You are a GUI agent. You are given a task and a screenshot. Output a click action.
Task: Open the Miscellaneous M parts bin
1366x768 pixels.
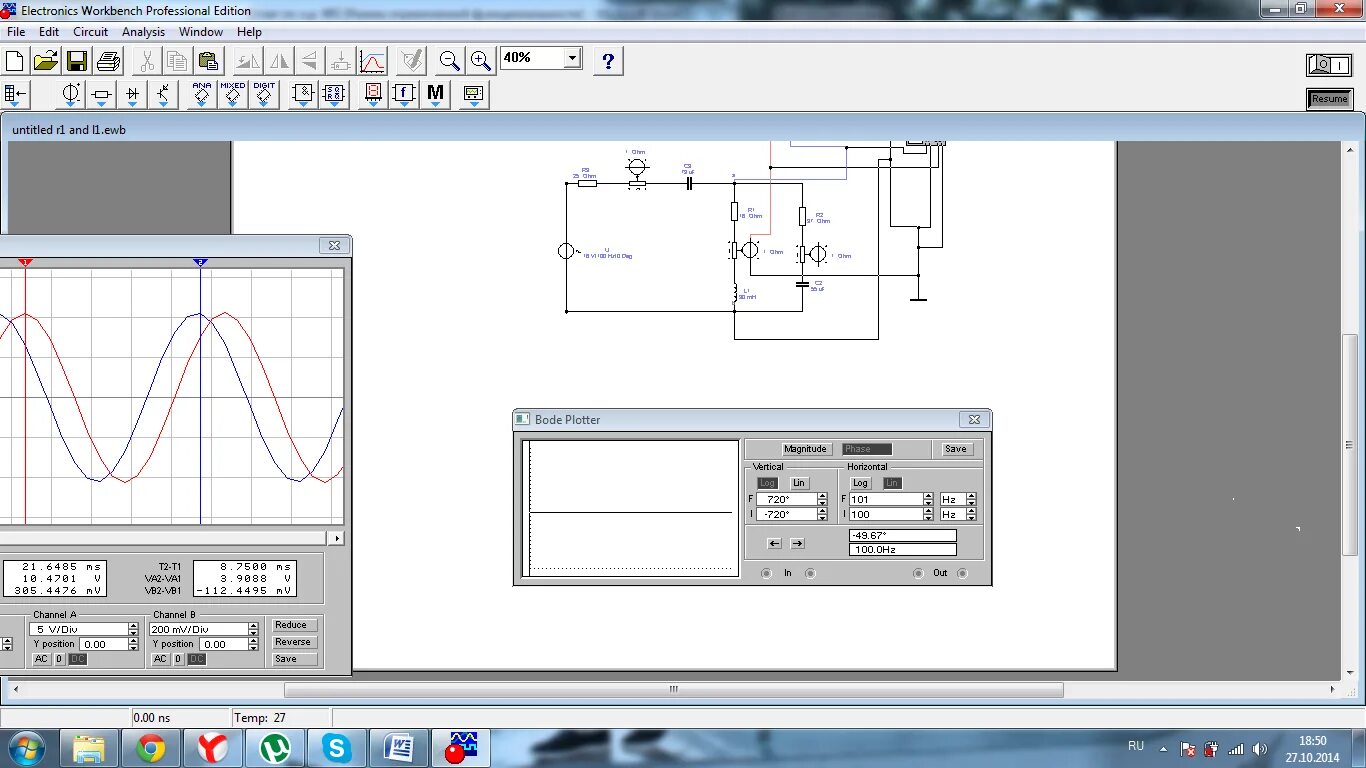[x=435, y=95]
